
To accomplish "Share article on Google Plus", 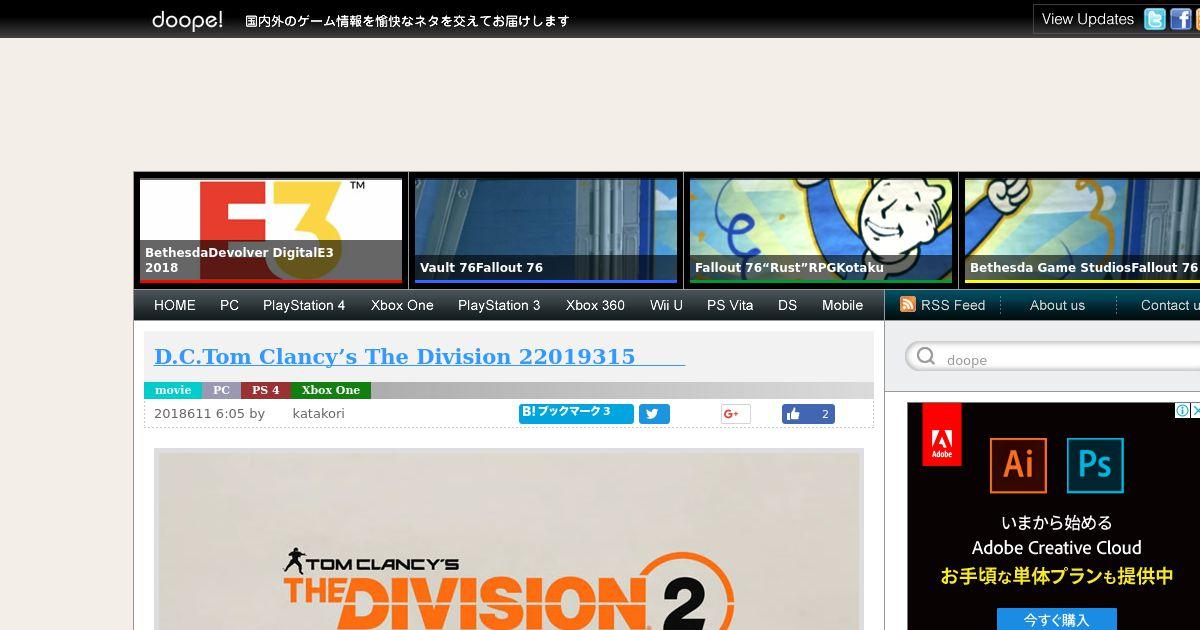I will [735, 414].
